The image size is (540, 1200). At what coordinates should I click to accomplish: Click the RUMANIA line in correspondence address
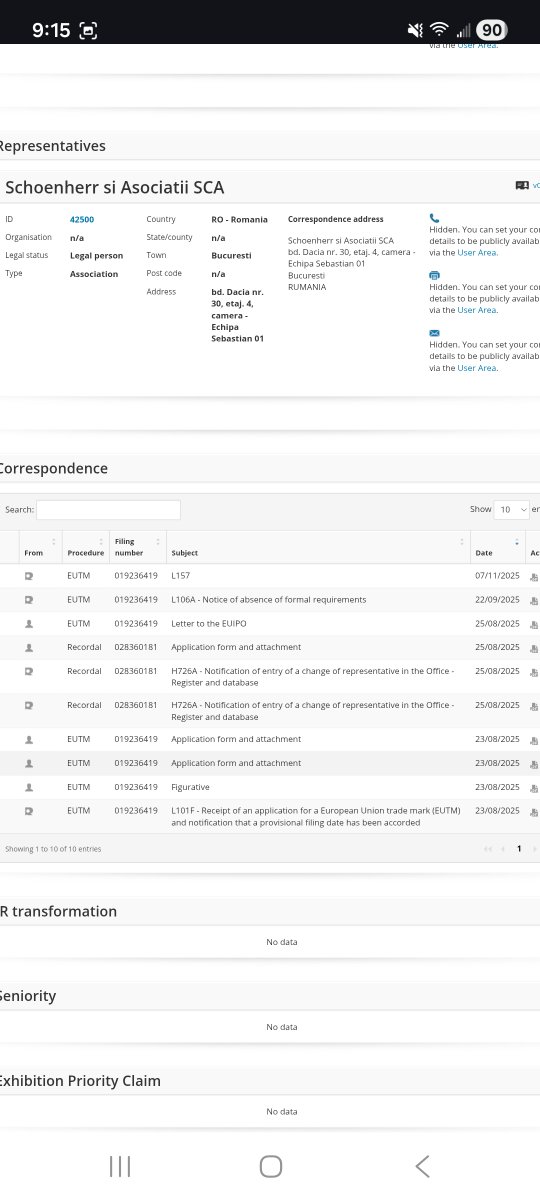click(307, 287)
